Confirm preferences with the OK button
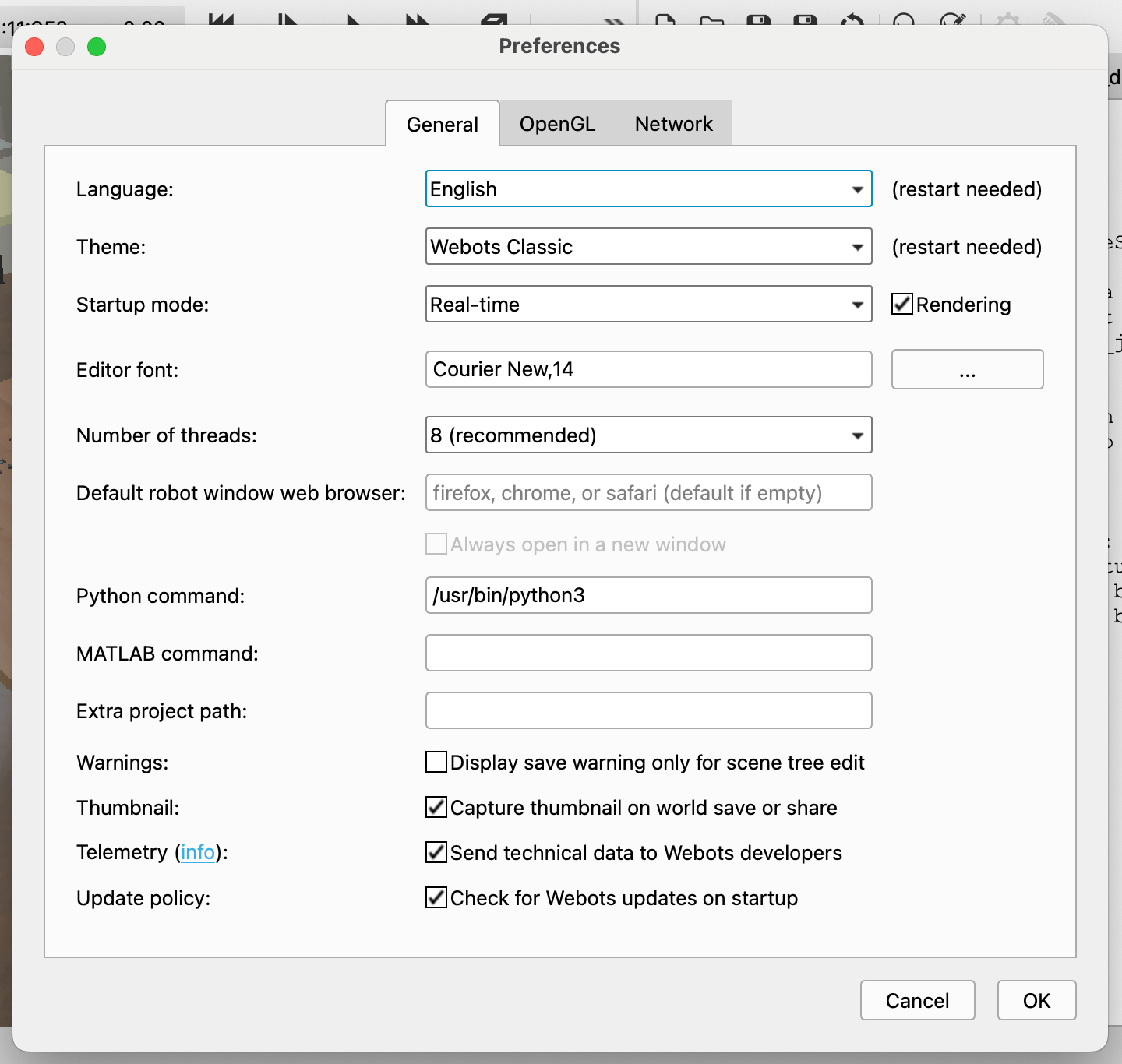 (x=1036, y=1000)
